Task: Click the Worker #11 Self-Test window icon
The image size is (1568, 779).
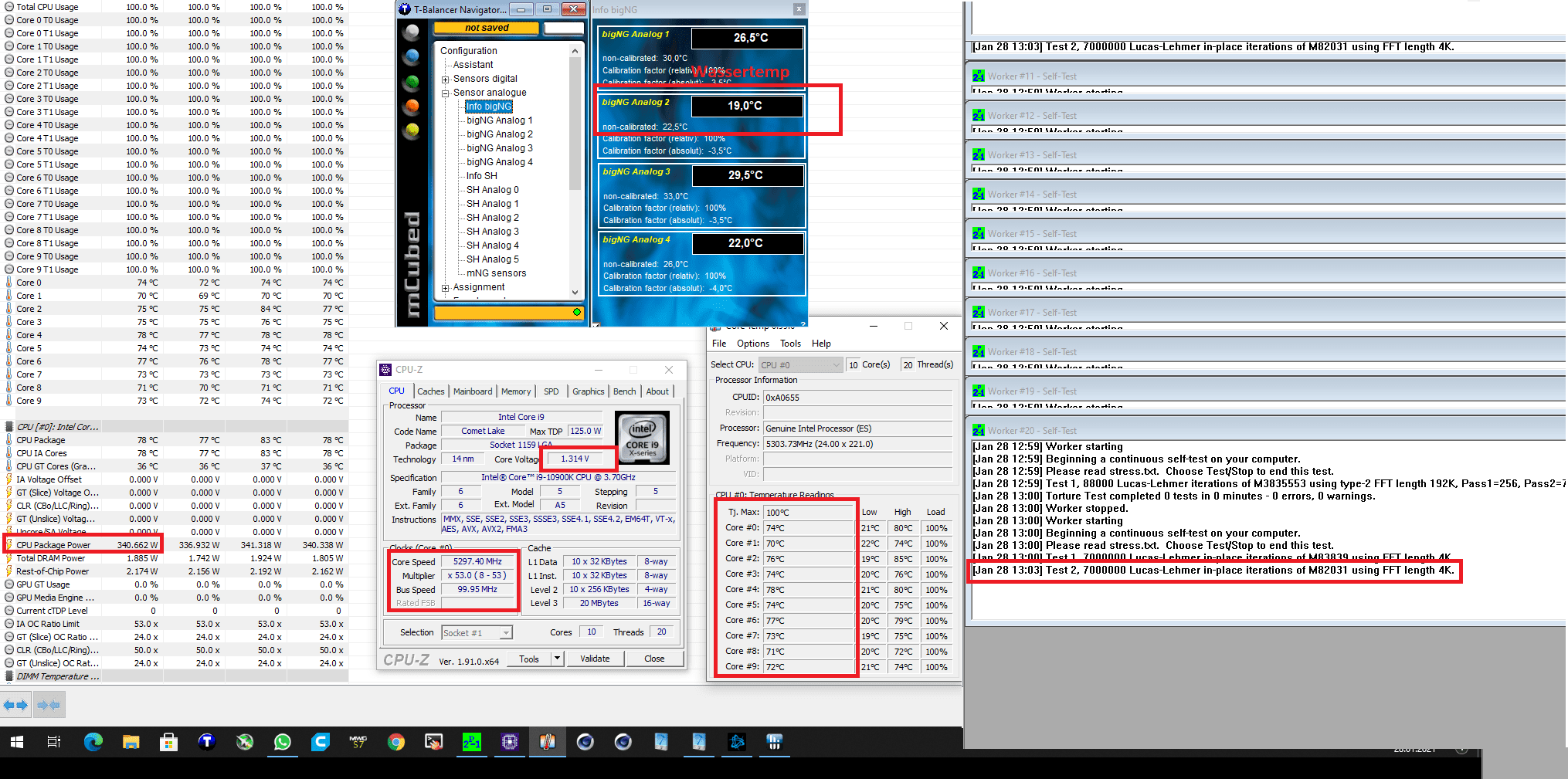Action: coord(979,76)
